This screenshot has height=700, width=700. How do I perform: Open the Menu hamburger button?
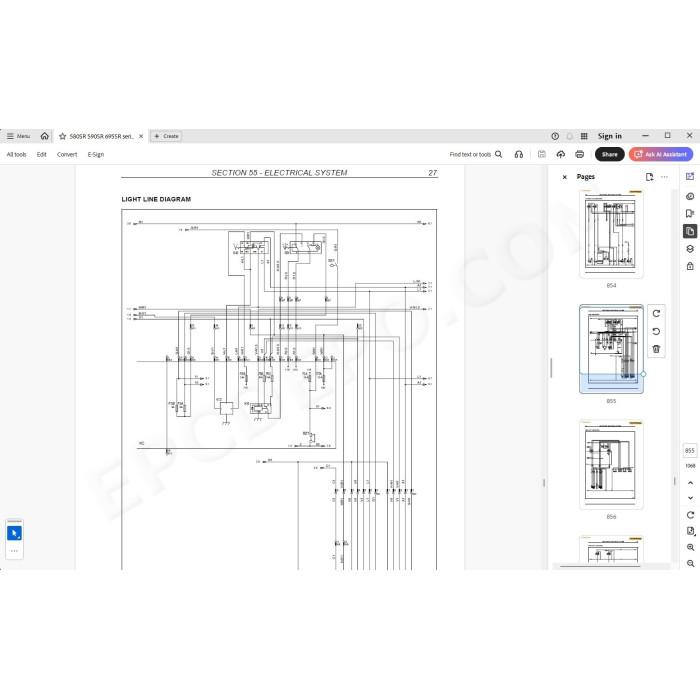pyautogui.click(x=18, y=136)
